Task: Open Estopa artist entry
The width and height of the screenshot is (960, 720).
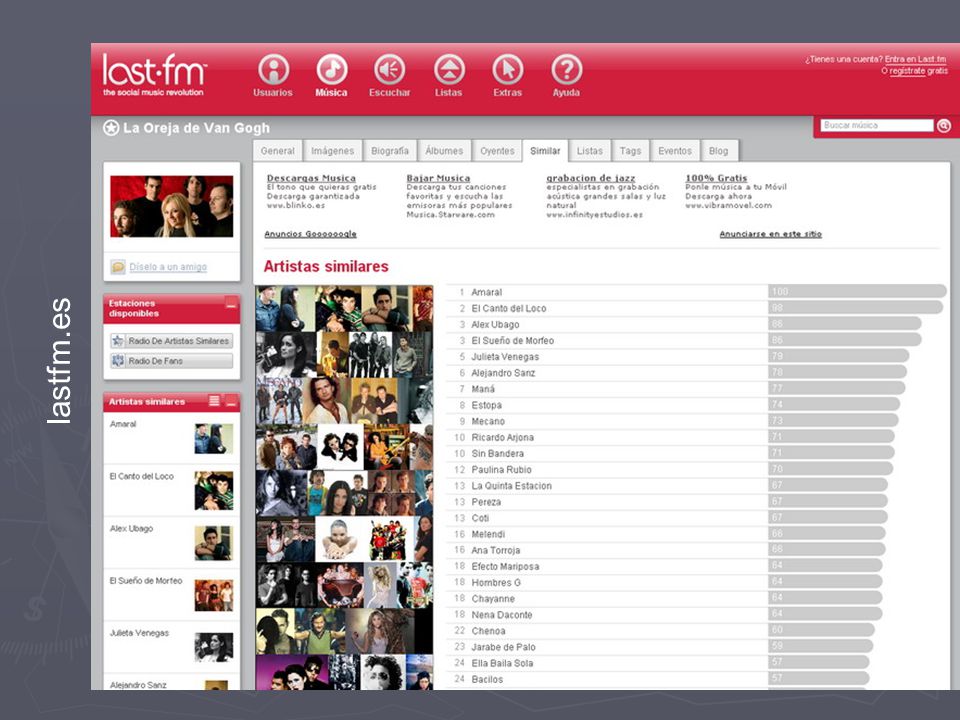Action: point(486,405)
